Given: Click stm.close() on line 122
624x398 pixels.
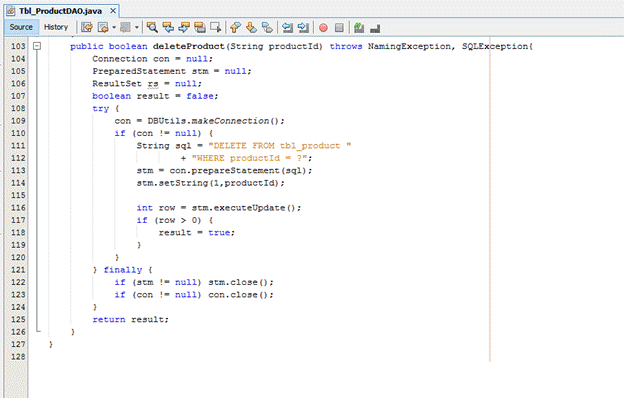Looking at the screenshot, I should [238, 283].
